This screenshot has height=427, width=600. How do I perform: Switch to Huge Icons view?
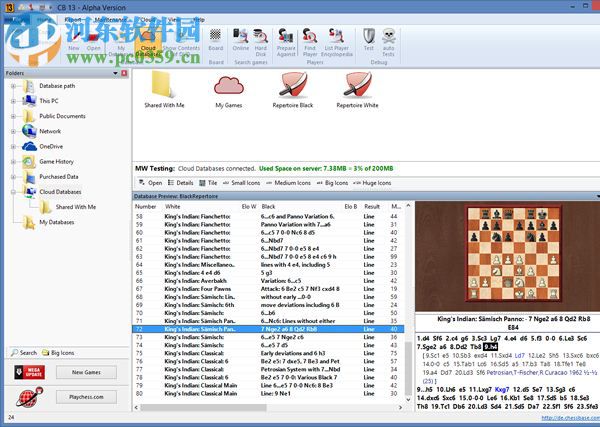[372, 183]
